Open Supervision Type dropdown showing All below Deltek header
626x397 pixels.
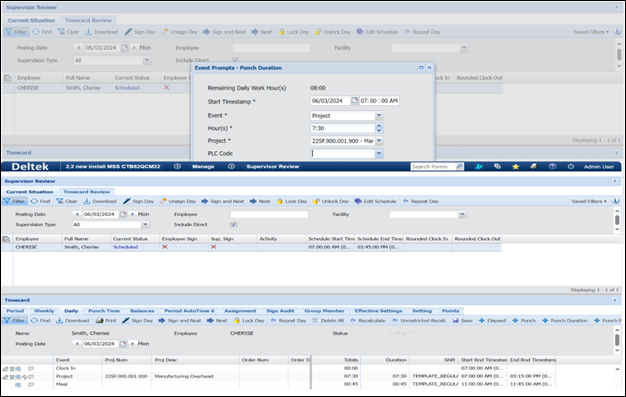[x=145, y=224]
